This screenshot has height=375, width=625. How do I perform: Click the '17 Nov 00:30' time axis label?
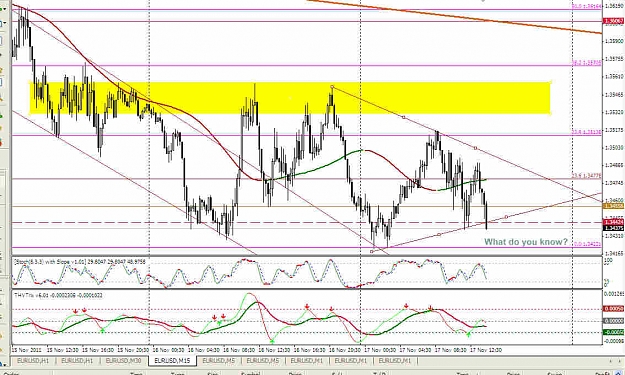(381, 350)
